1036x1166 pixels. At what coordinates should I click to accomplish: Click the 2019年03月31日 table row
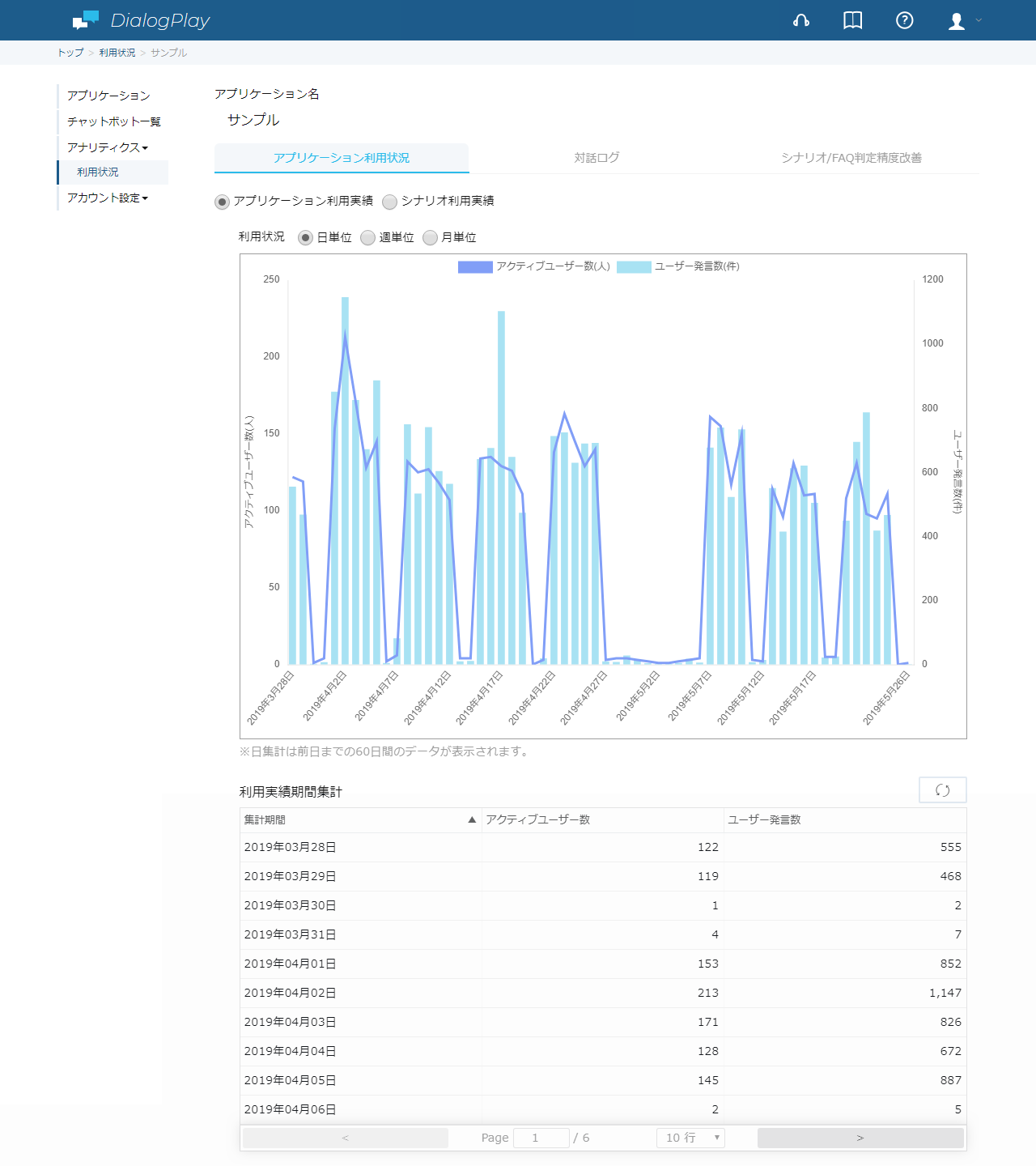pyautogui.click(x=603, y=934)
